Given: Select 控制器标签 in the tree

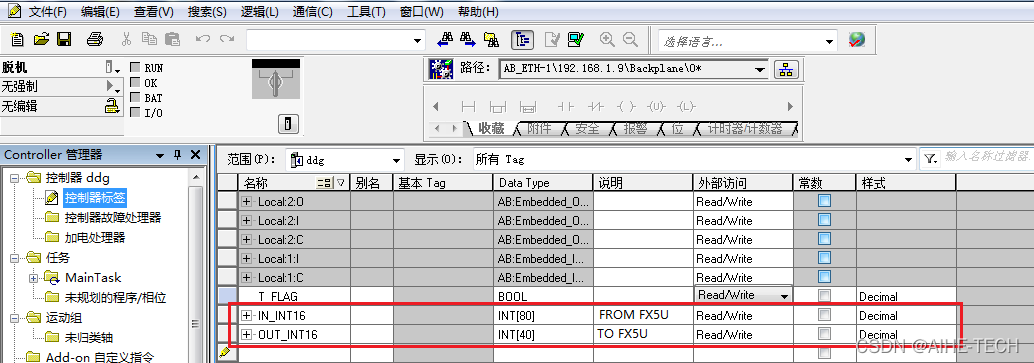Looking at the screenshot, I should tap(94, 197).
